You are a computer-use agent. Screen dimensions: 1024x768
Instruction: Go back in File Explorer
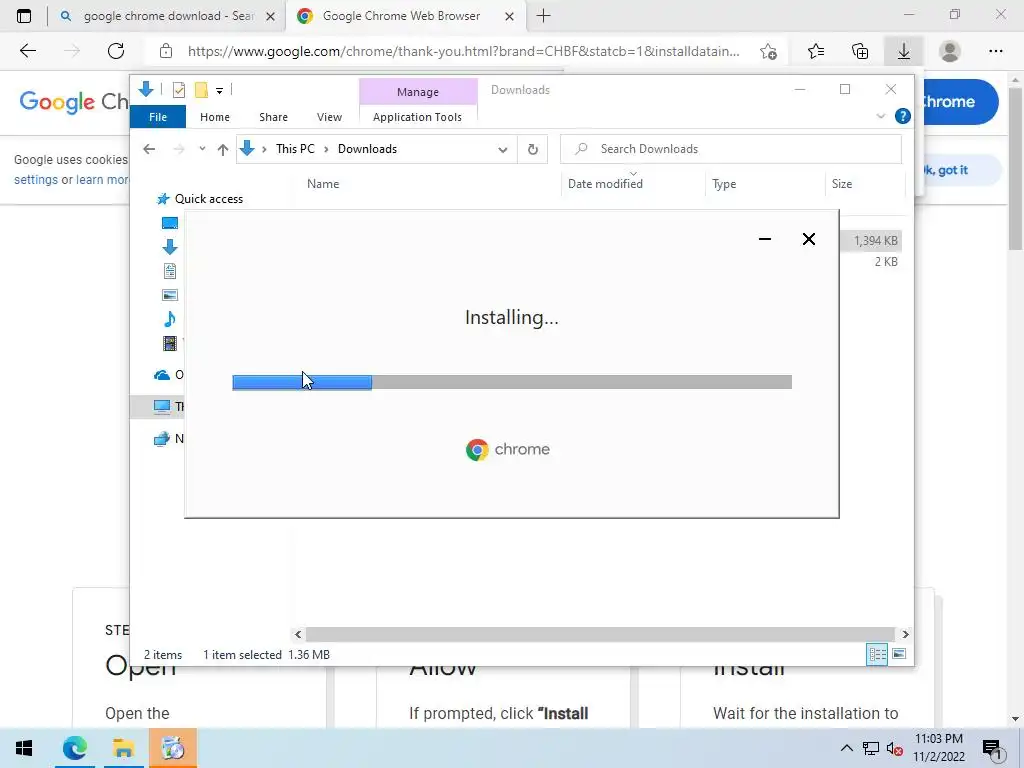tap(149, 149)
